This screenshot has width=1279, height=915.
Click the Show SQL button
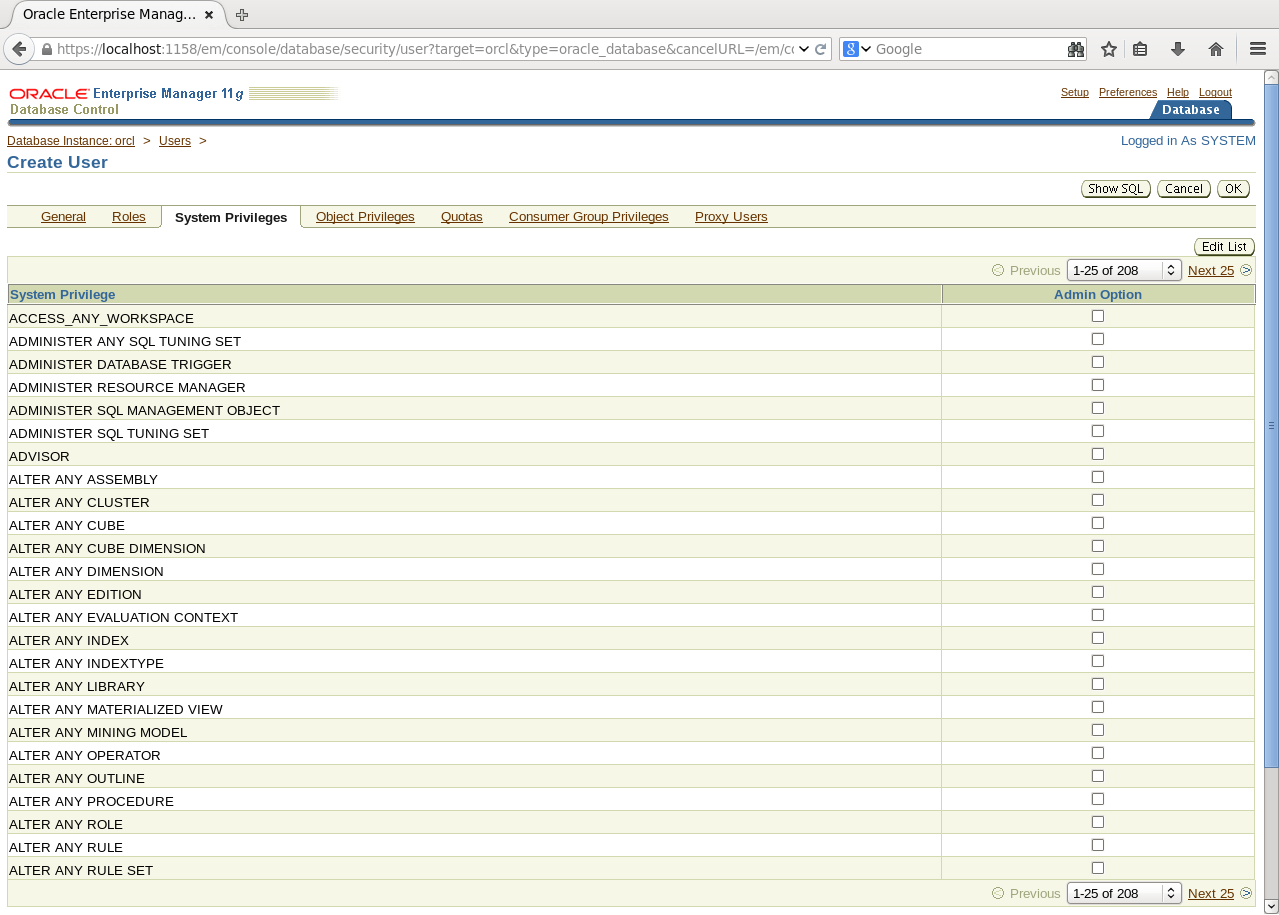pyautogui.click(x=1115, y=189)
